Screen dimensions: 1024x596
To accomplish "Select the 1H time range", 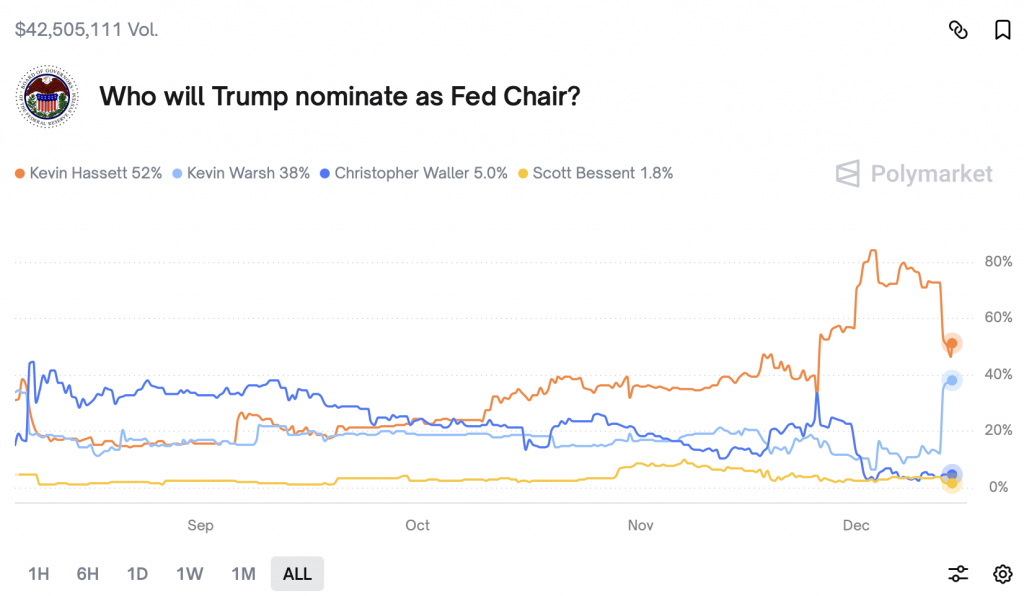I will [38, 574].
